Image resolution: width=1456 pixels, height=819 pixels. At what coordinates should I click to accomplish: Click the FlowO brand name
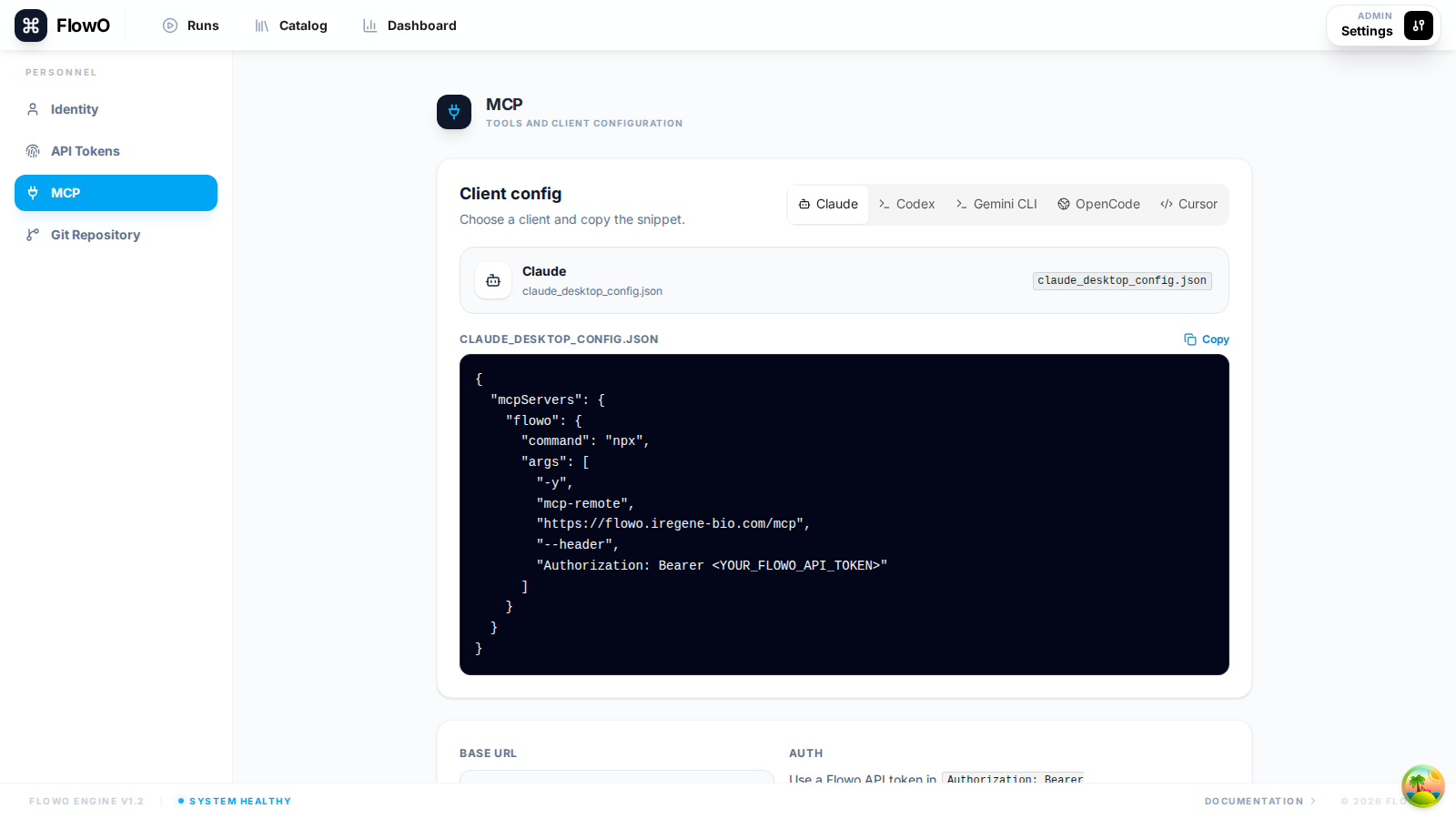[x=83, y=25]
